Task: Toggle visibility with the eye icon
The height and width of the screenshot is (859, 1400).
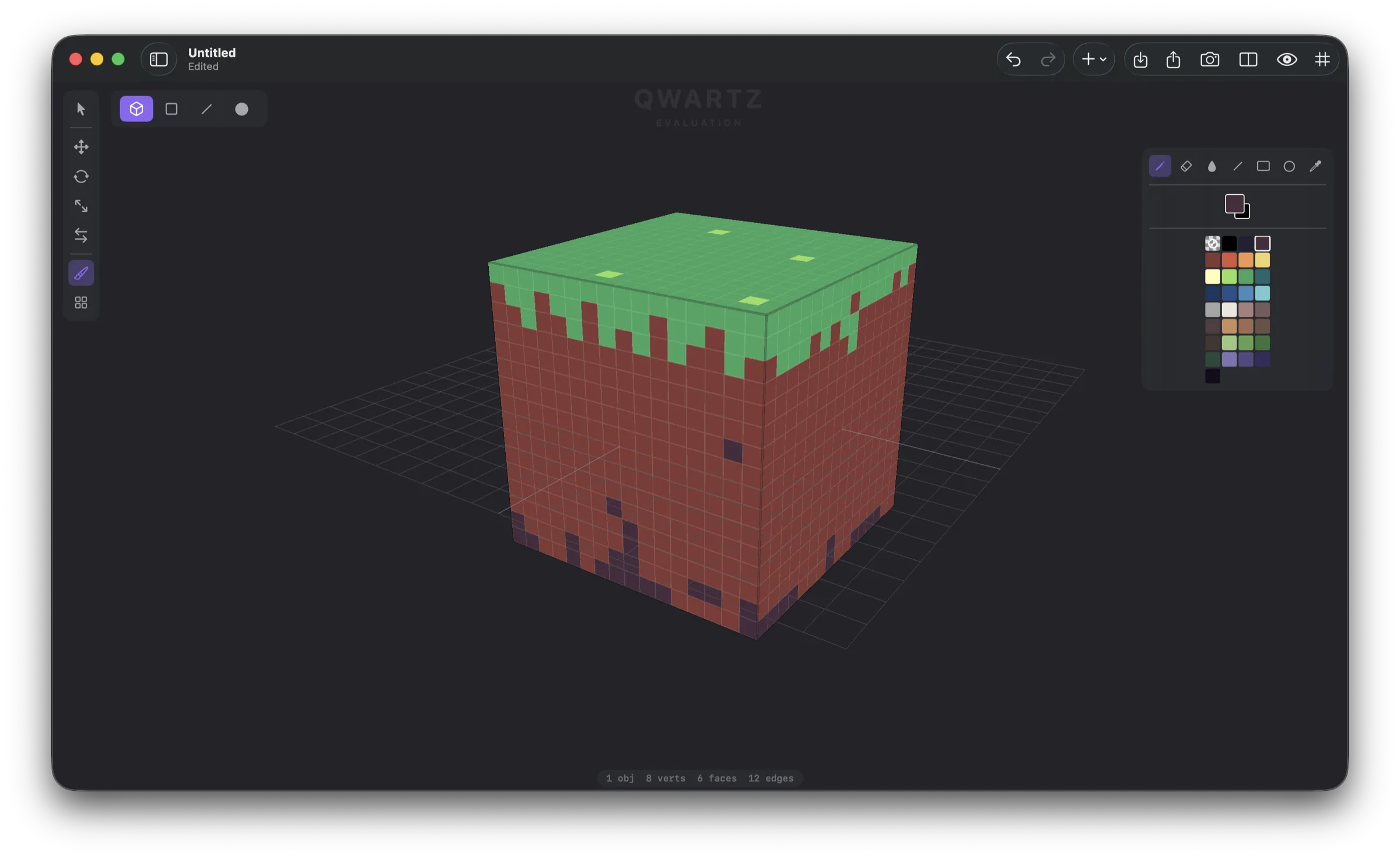Action: point(1287,59)
